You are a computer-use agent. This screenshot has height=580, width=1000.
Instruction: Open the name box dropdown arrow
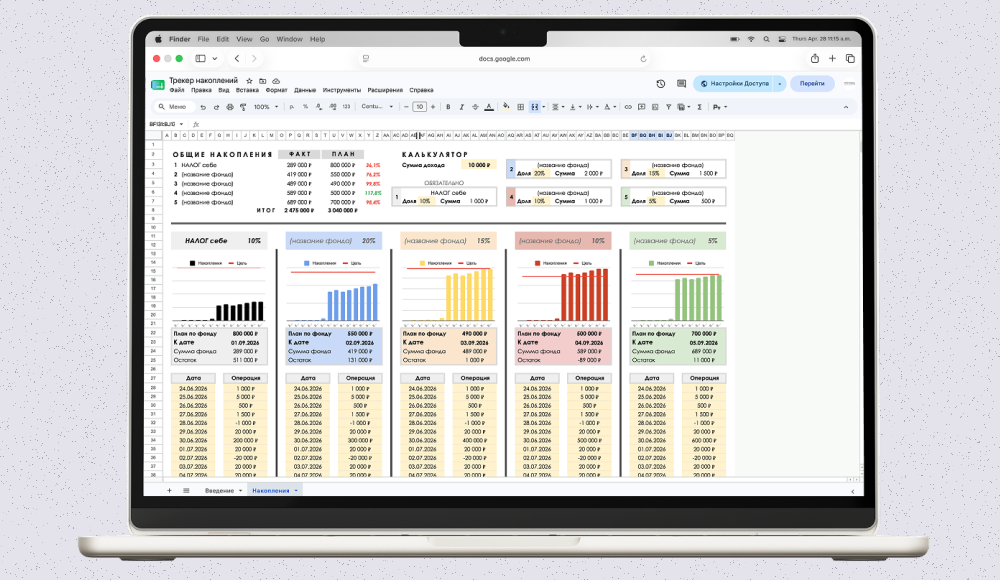tap(182, 124)
